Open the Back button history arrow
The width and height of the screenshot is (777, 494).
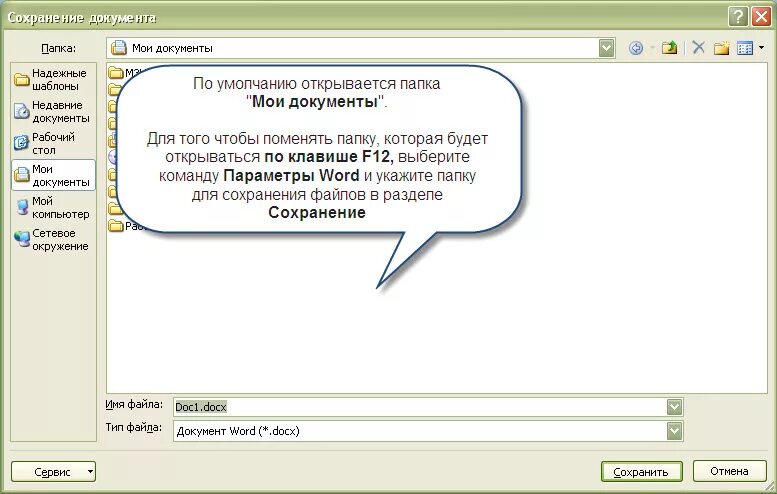coord(652,48)
